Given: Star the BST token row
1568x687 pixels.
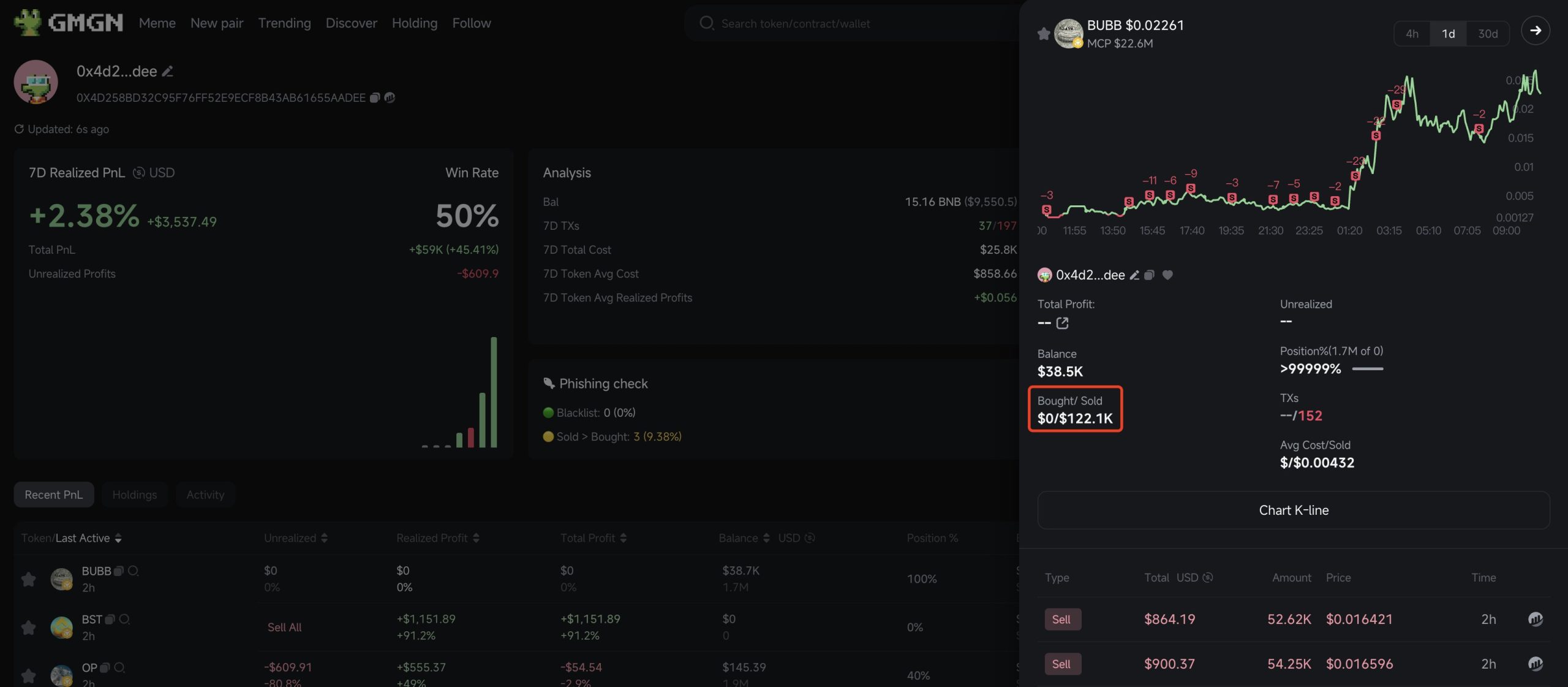Looking at the screenshot, I should pyautogui.click(x=28, y=627).
